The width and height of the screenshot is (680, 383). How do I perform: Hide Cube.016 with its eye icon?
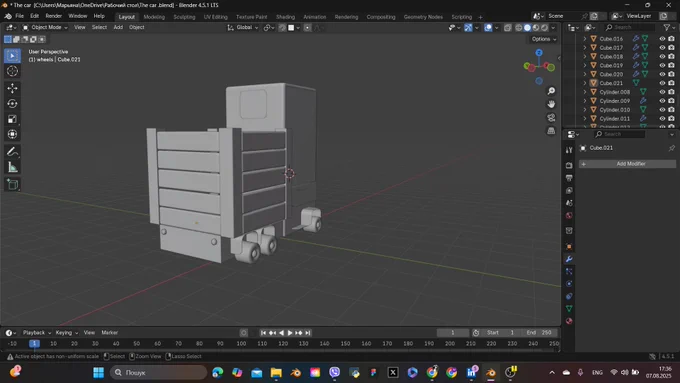pyautogui.click(x=662, y=39)
